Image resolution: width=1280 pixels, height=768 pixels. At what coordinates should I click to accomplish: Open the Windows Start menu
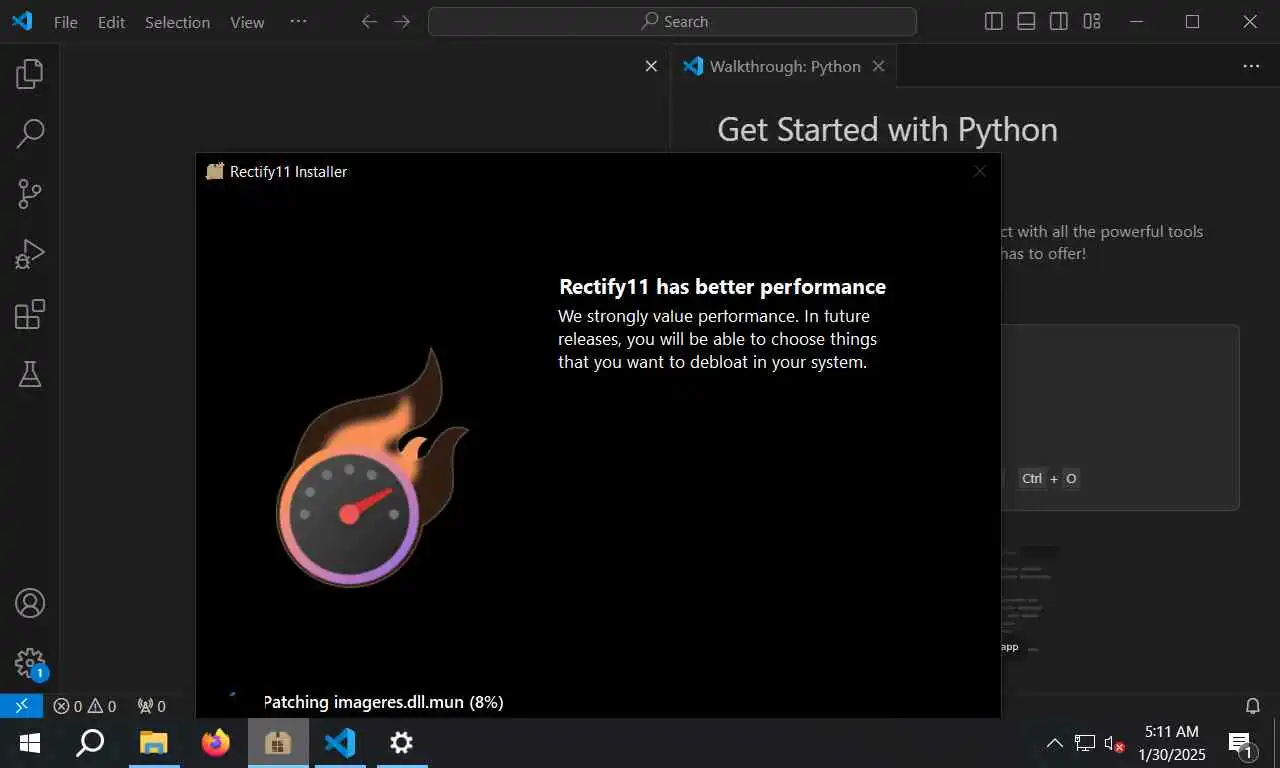[30, 743]
